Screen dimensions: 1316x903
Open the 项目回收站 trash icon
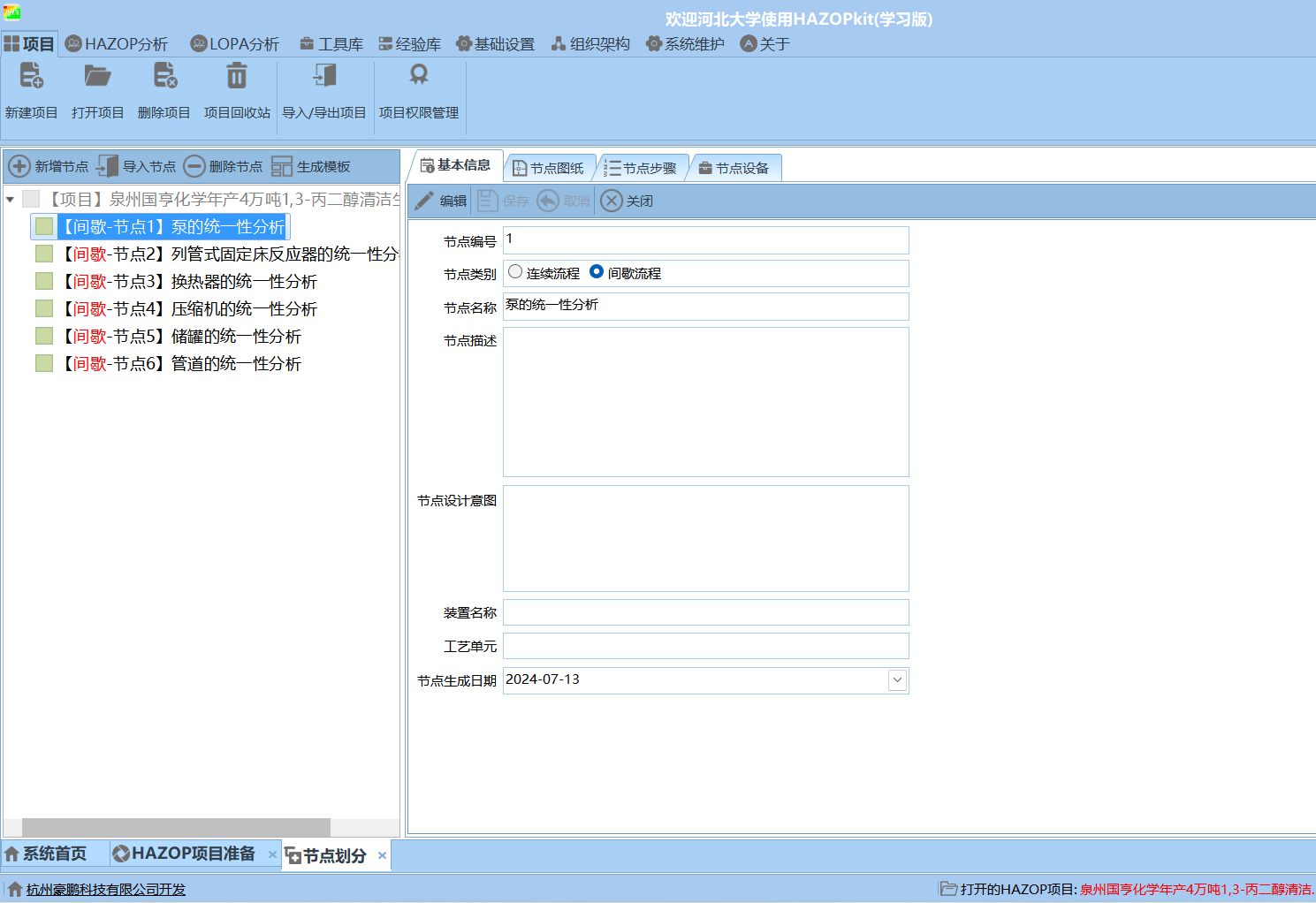(237, 76)
